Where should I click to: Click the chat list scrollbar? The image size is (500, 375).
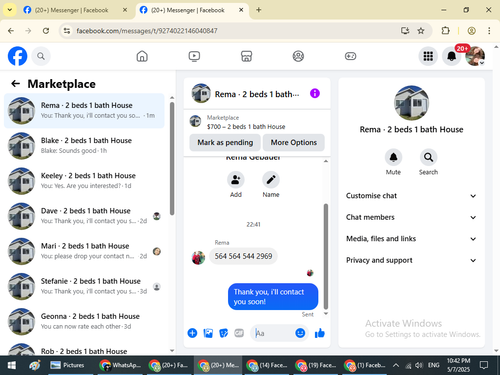(x=172, y=159)
